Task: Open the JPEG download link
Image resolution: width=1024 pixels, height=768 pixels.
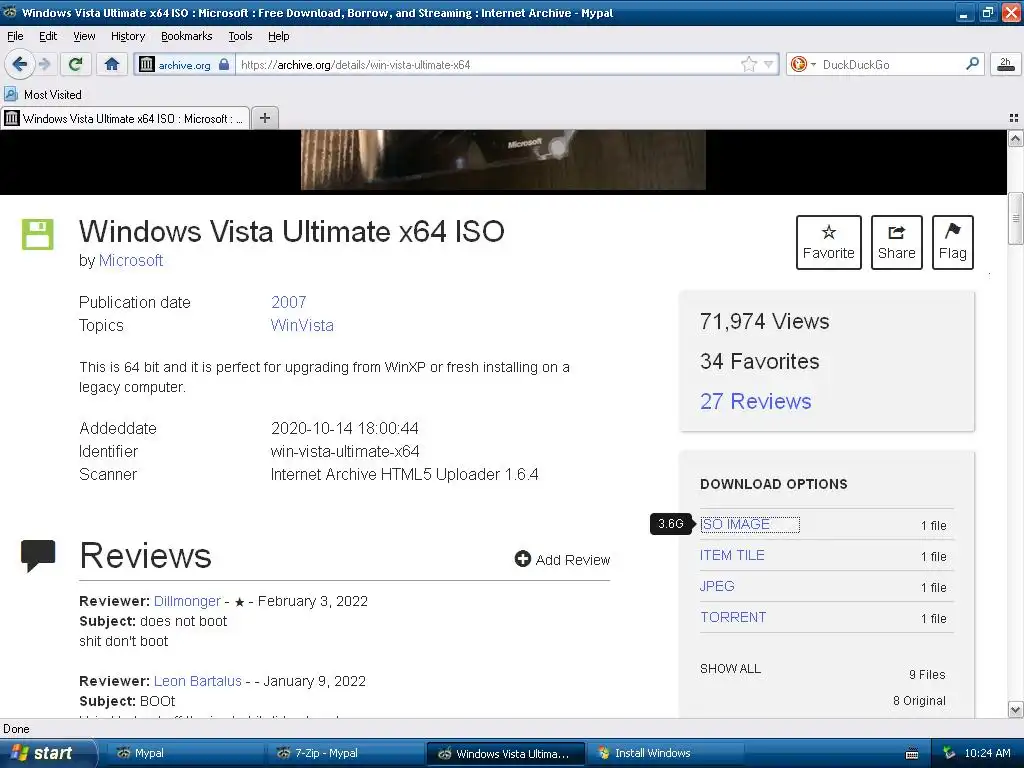Action: pyautogui.click(x=717, y=586)
